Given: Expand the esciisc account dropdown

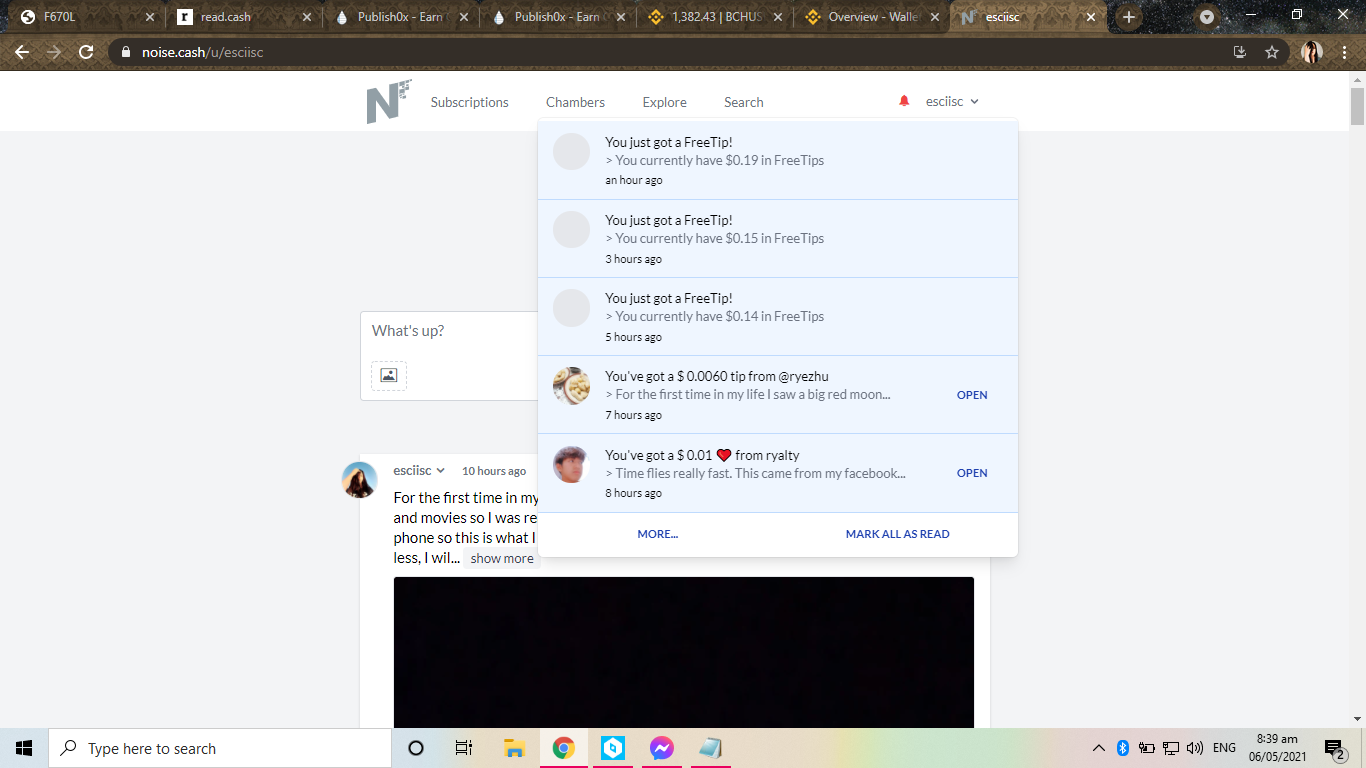Looking at the screenshot, I should pyautogui.click(x=952, y=101).
